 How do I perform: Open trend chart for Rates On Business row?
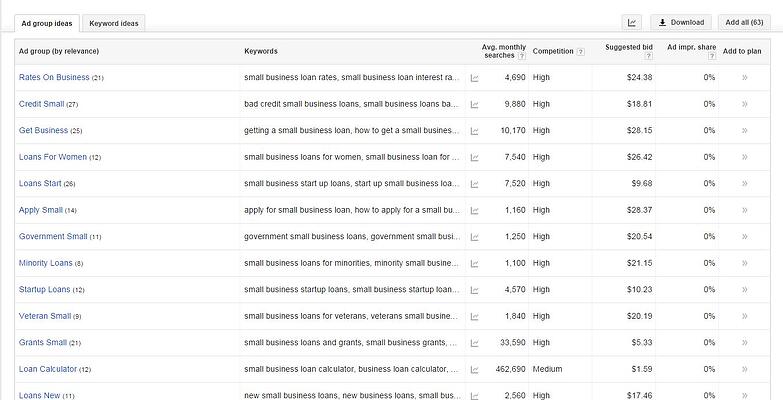(474, 78)
